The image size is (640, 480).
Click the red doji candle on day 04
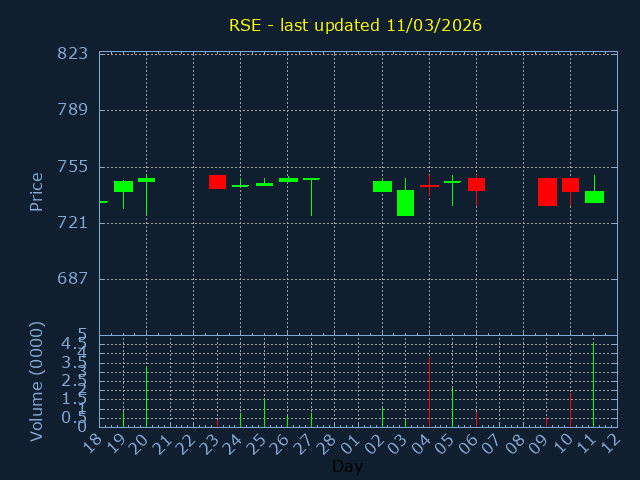[429, 185]
